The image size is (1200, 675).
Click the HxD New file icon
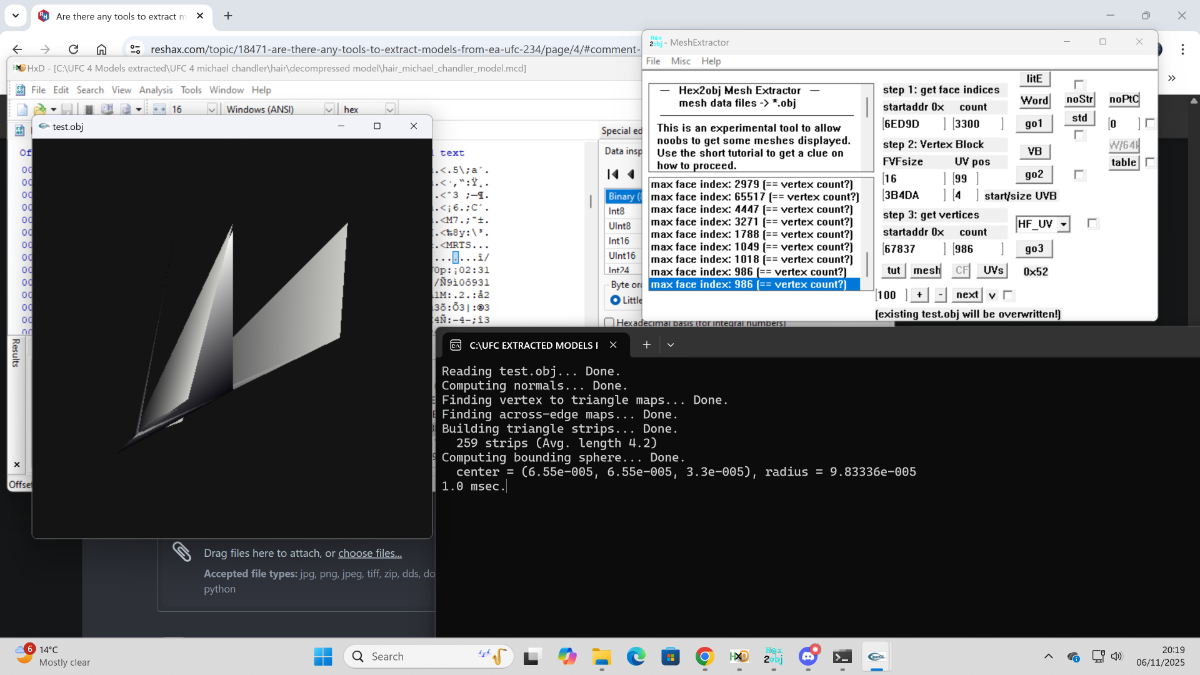pos(21,109)
